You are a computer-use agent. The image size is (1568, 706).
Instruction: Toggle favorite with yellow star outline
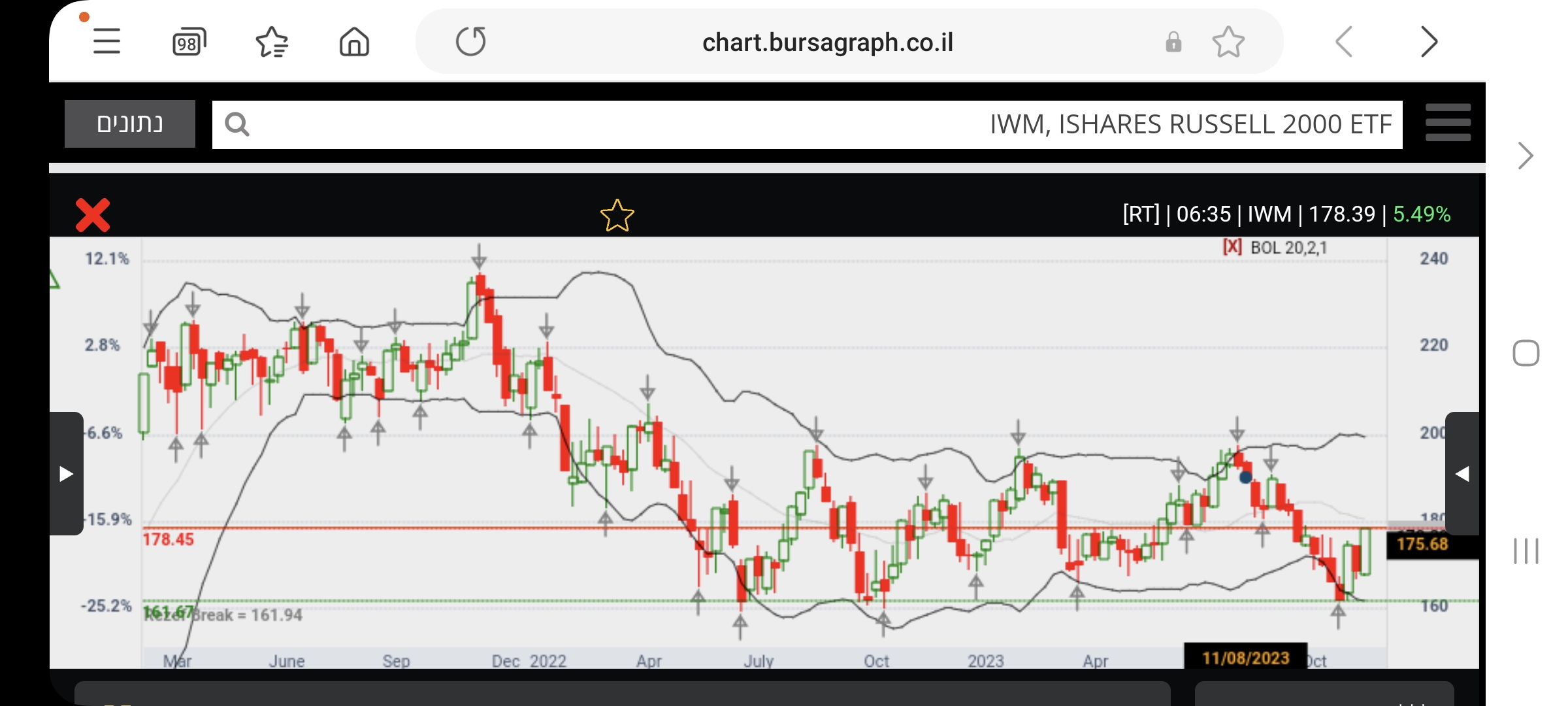tap(617, 215)
